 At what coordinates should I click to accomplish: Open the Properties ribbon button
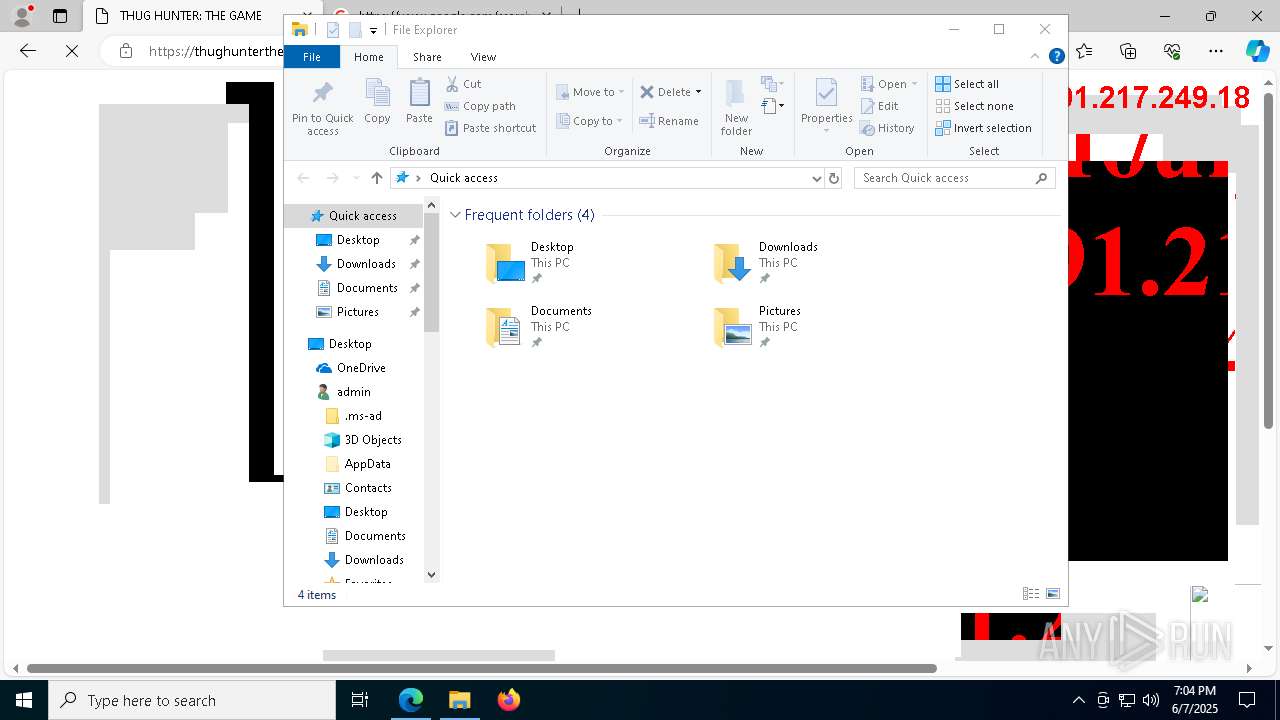click(826, 106)
